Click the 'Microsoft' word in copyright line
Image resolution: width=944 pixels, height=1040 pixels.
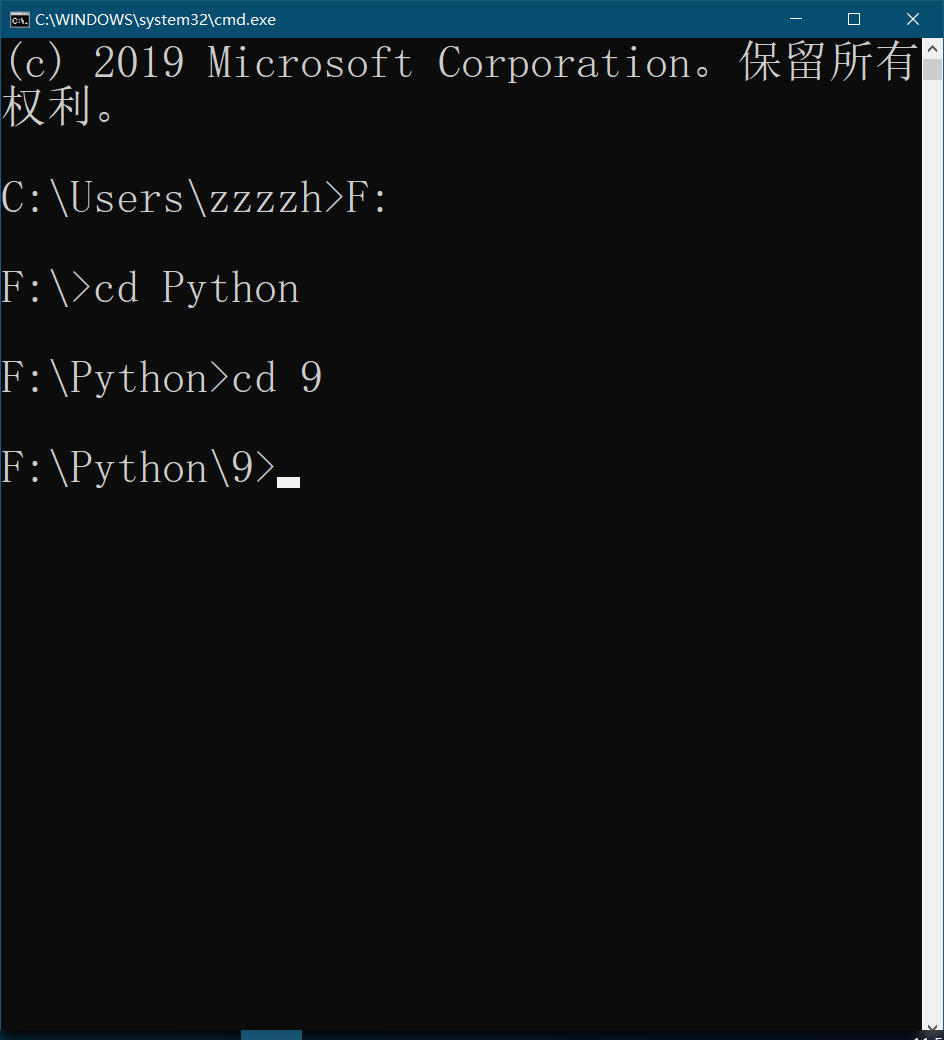point(310,63)
